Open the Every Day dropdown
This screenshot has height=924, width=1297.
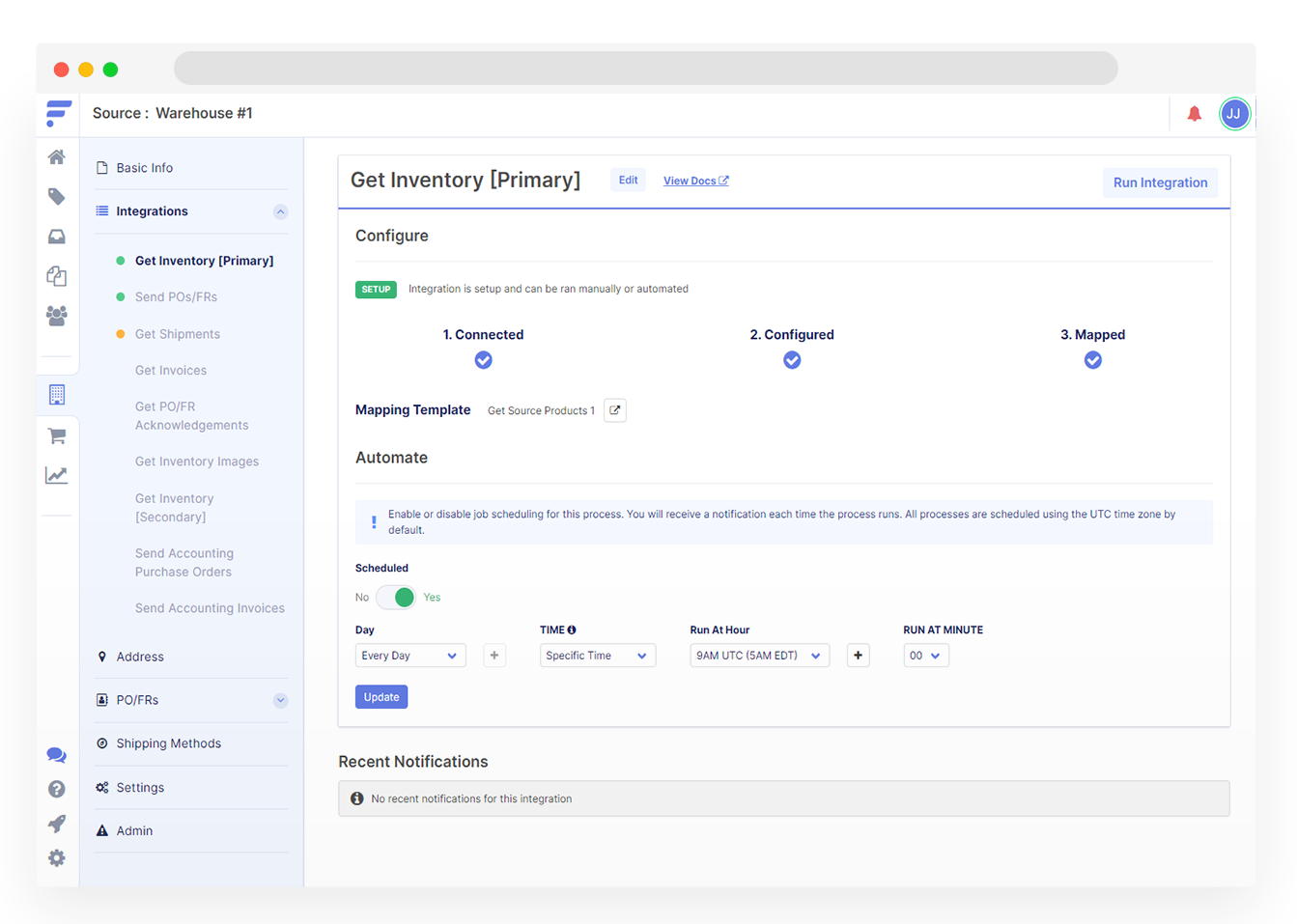point(410,656)
